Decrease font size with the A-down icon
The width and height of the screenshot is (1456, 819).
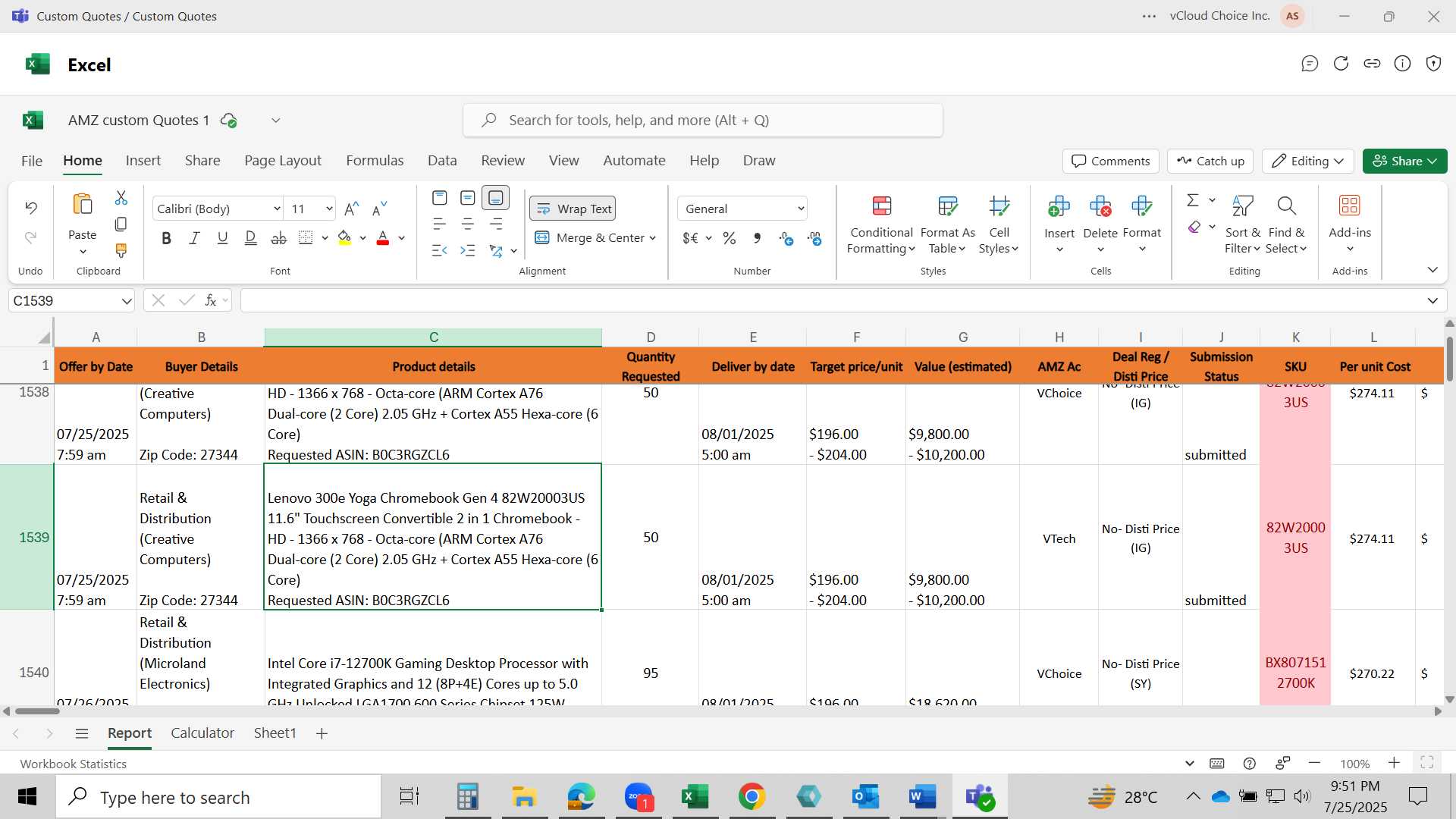coord(380,209)
